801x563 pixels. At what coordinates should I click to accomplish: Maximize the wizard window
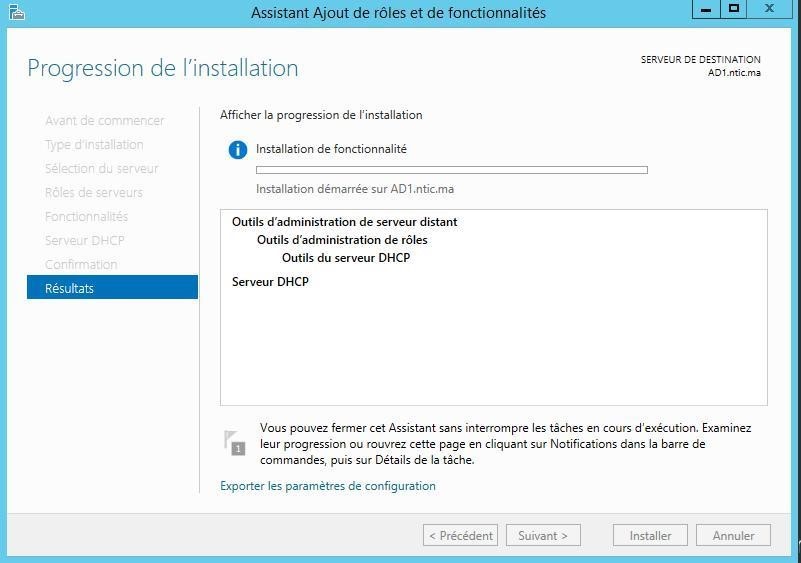point(734,9)
